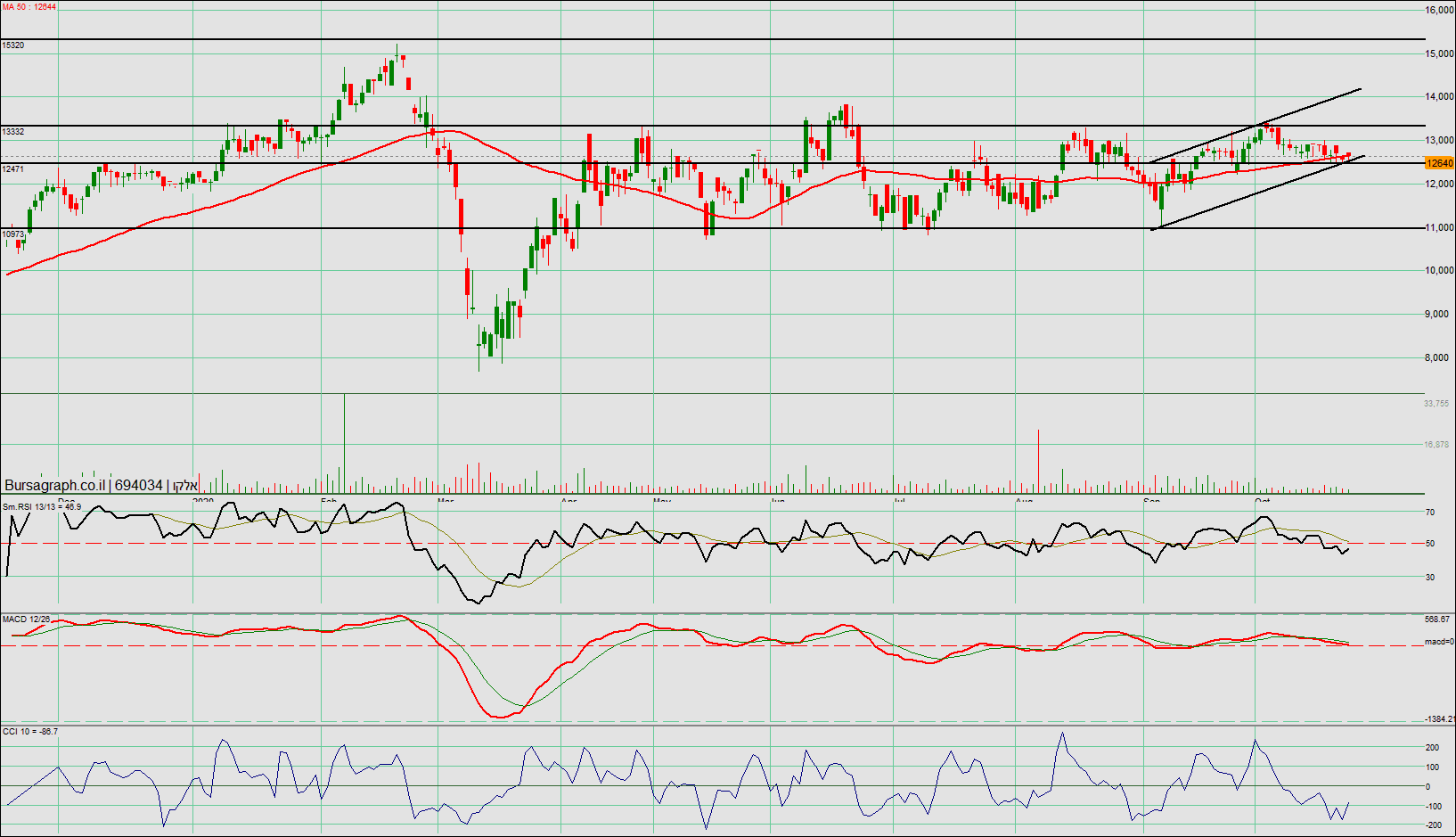Click the CCI 10 indicator title
The height and width of the screenshot is (837, 1456).
(30, 732)
